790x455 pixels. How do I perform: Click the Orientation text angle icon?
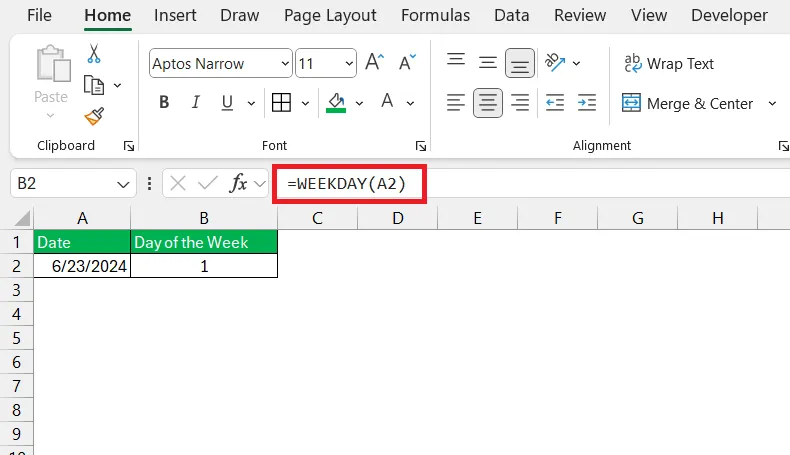pos(555,62)
